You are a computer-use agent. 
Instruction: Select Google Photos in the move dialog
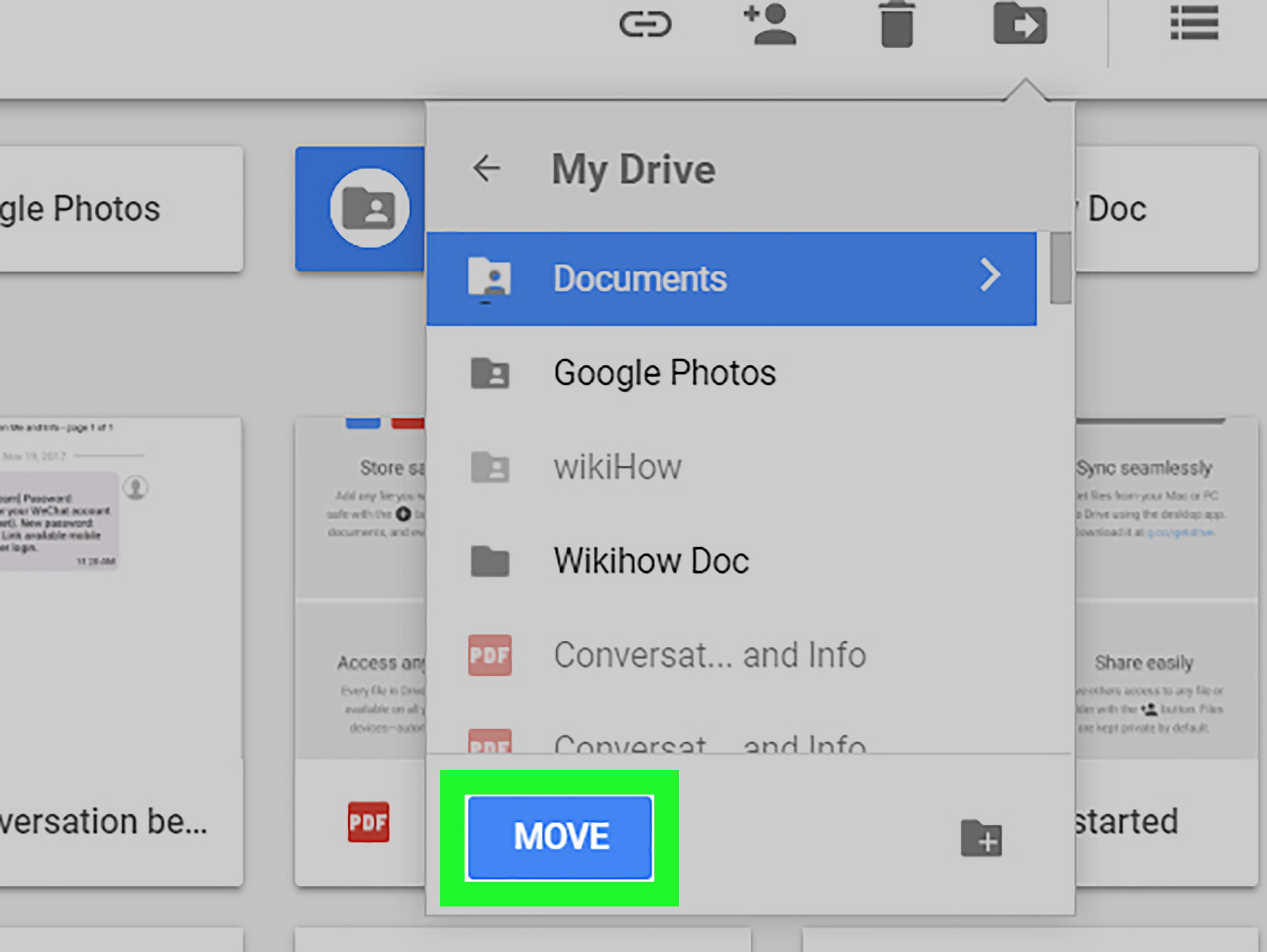click(731, 373)
